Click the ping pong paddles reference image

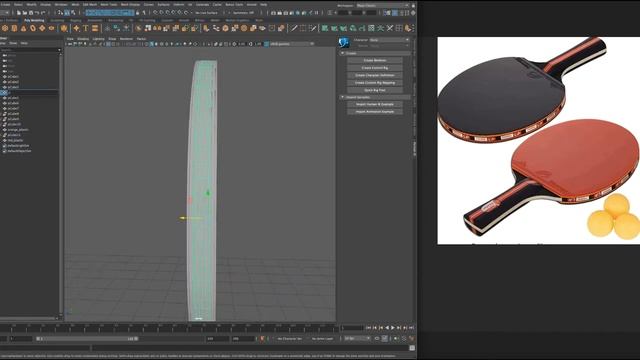[x=538, y=141]
